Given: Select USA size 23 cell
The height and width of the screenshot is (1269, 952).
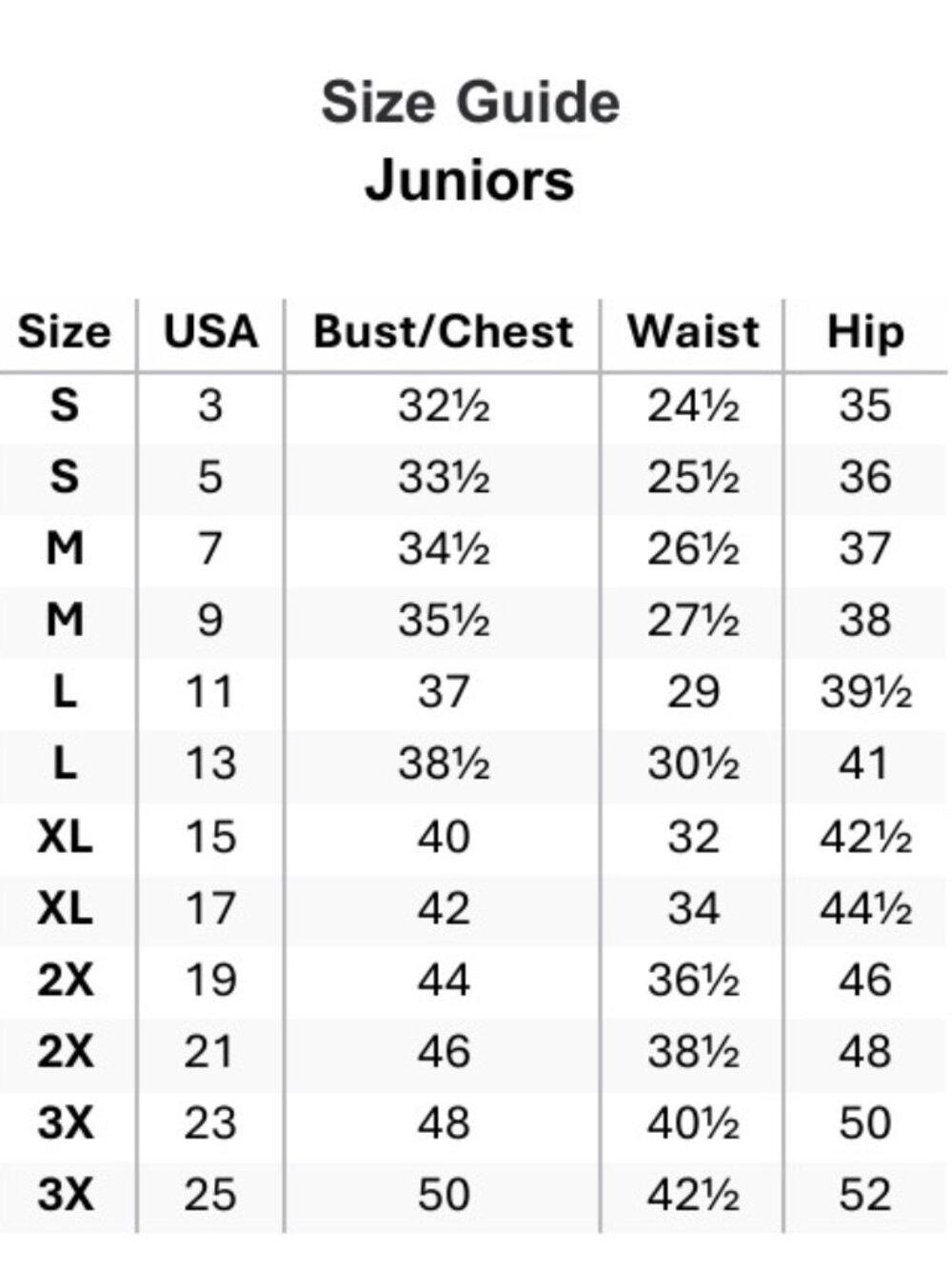Looking at the screenshot, I should [210, 1124].
